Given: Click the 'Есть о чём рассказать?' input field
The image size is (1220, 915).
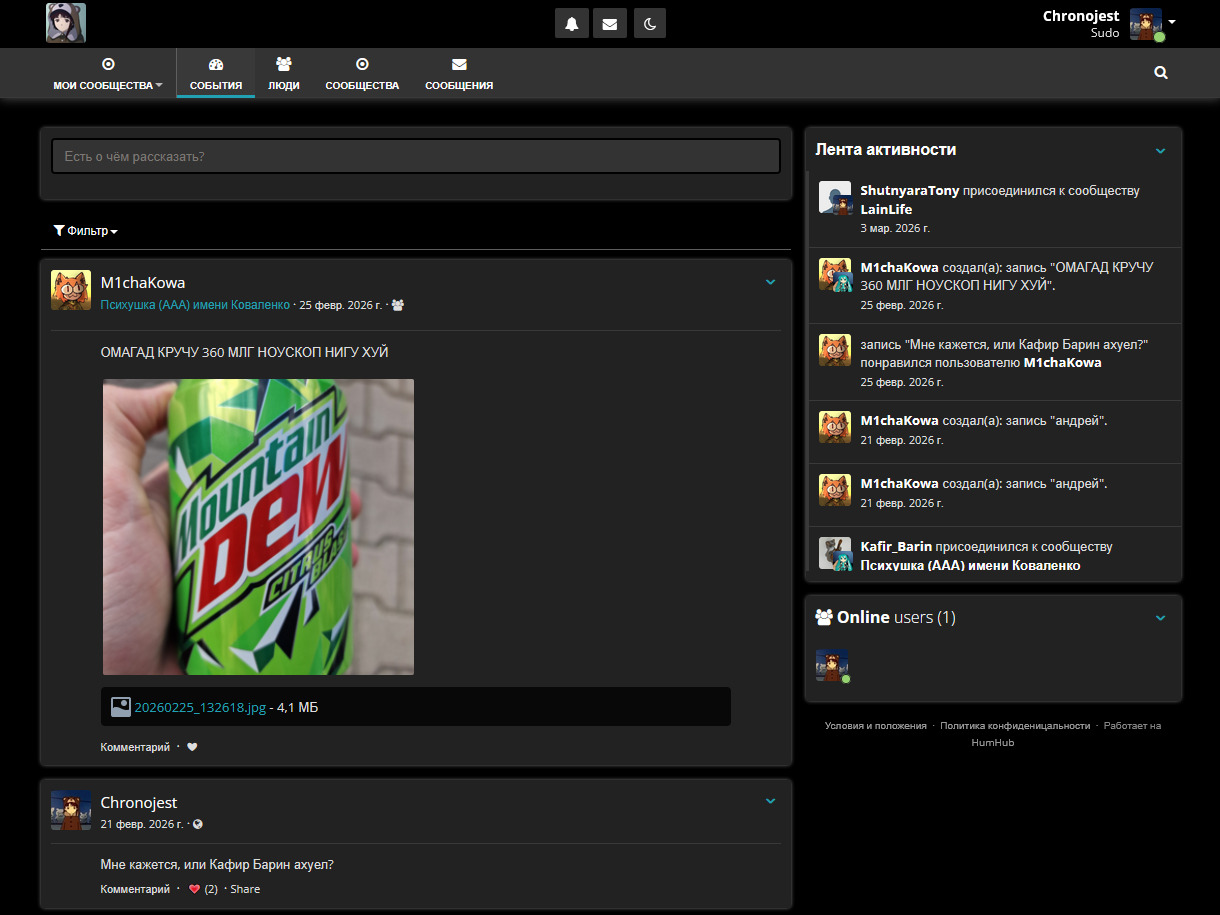Looking at the screenshot, I should pos(415,157).
